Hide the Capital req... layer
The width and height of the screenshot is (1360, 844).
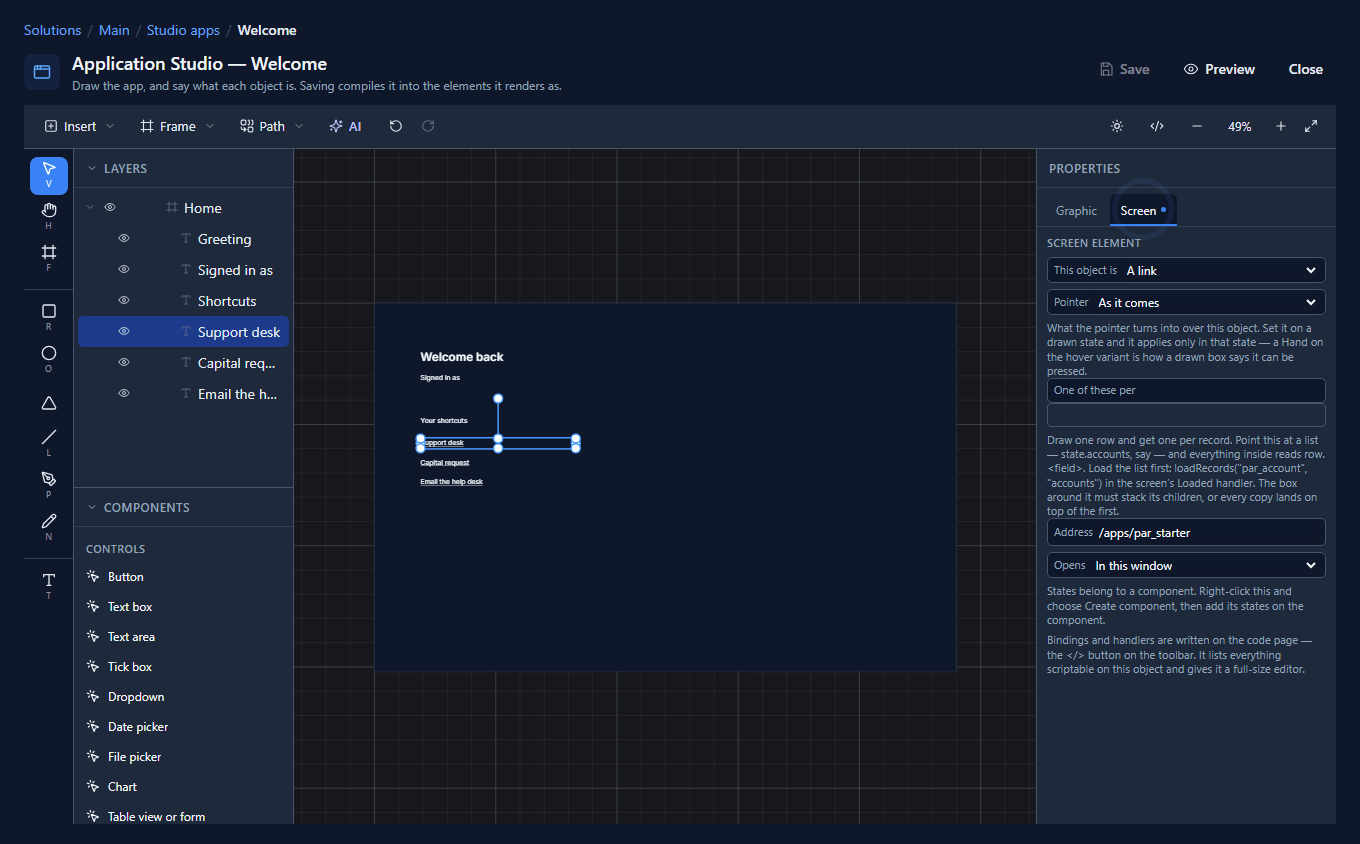pos(124,363)
